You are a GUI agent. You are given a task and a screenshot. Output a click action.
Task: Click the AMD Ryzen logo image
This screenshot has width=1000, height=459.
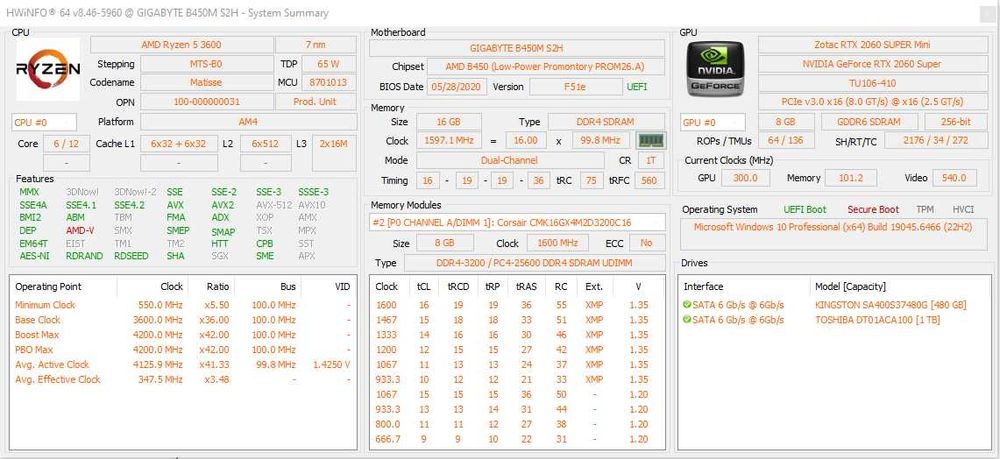pos(48,69)
